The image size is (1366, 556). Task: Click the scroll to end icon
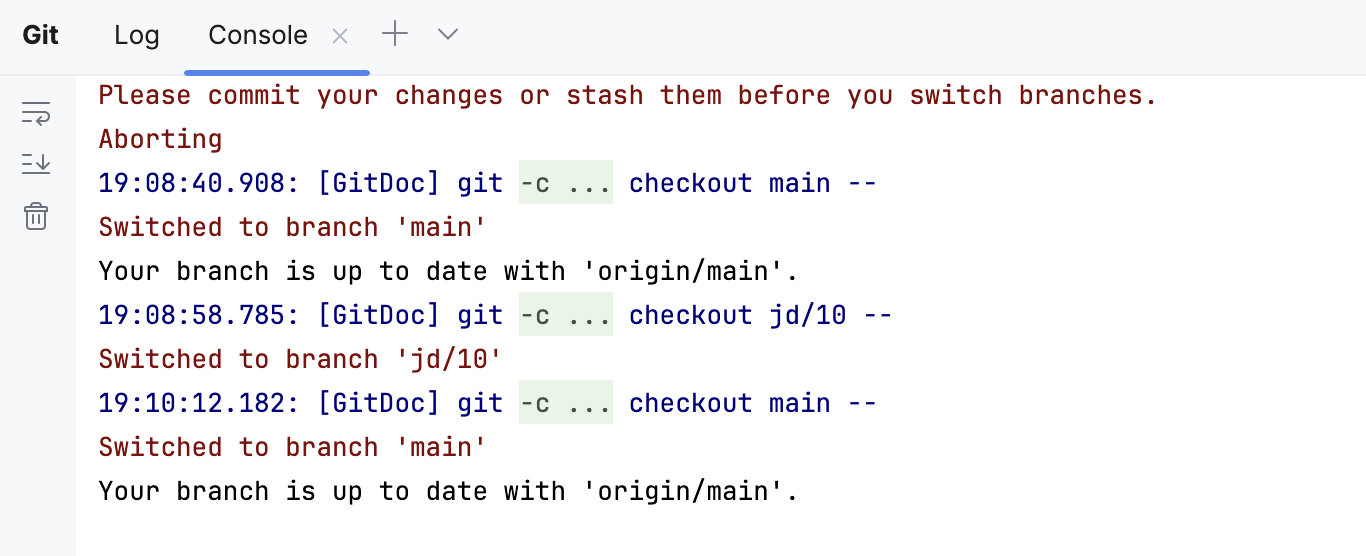click(x=36, y=163)
